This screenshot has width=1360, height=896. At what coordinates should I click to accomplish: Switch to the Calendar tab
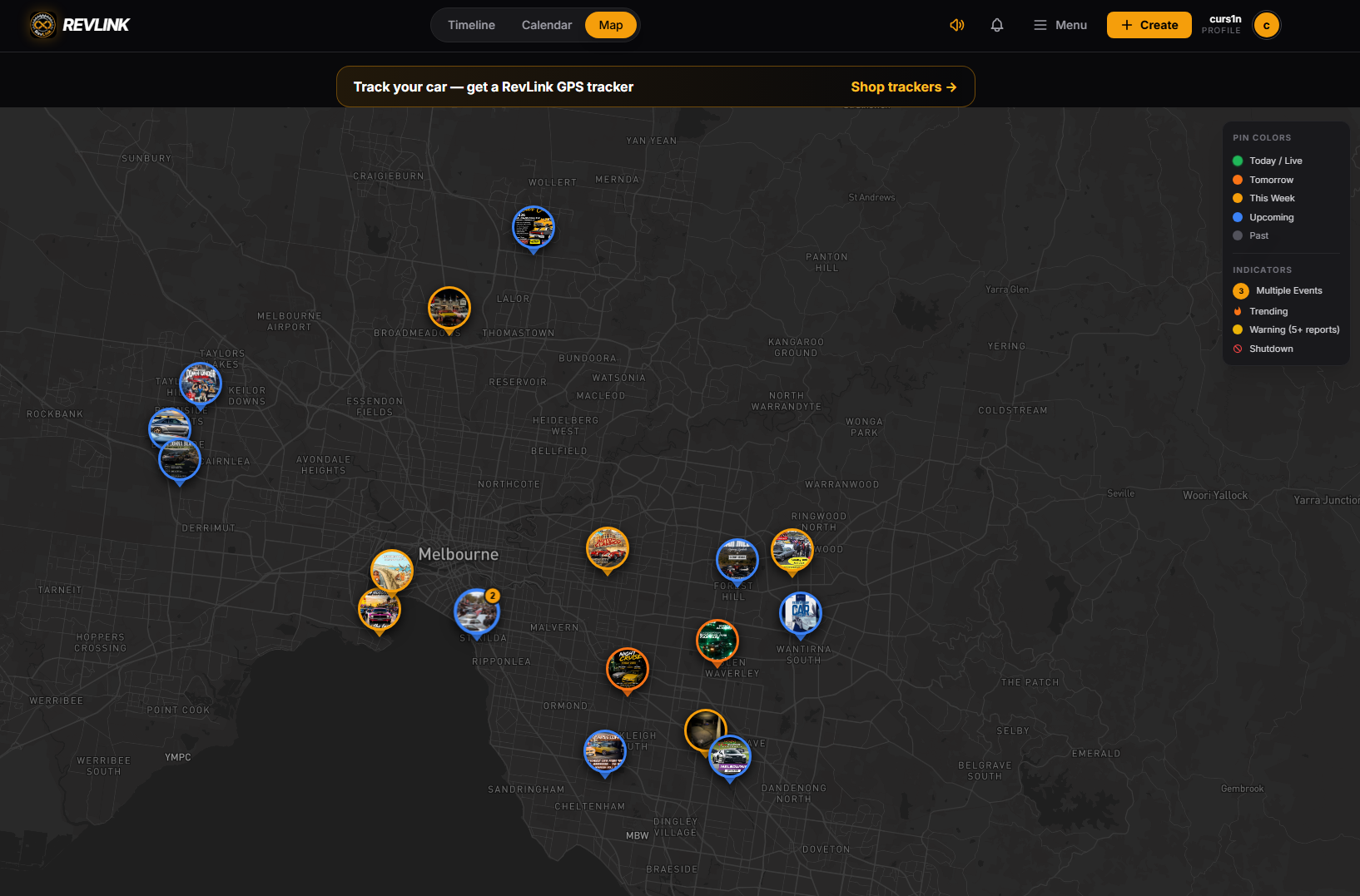tap(547, 25)
